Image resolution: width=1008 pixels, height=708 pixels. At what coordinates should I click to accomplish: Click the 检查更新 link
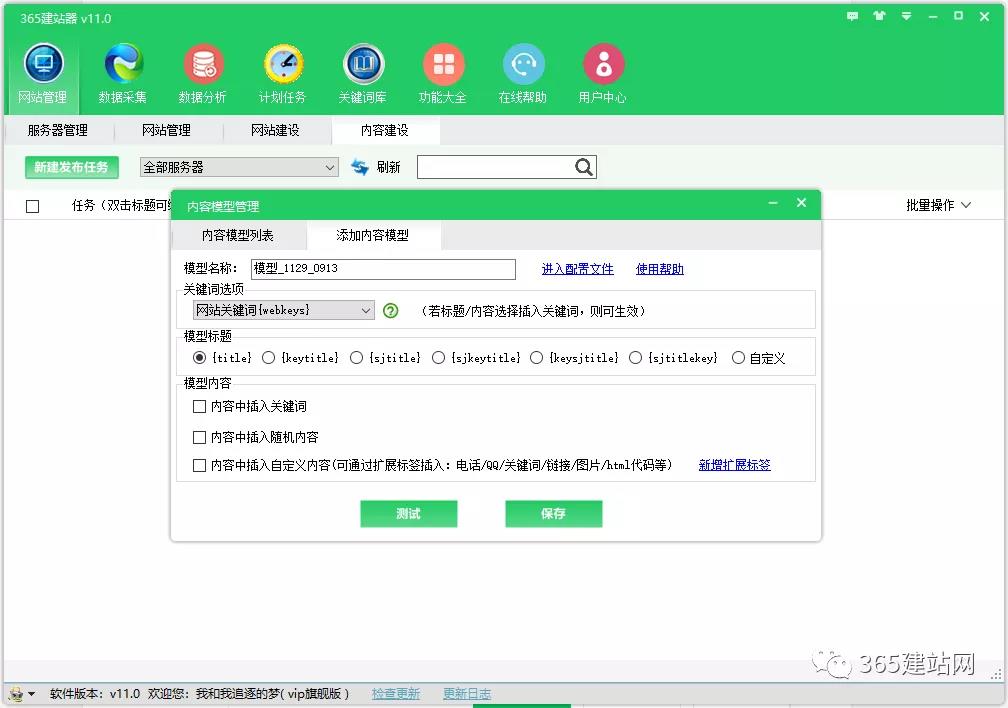pyautogui.click(x=395, y=694)
